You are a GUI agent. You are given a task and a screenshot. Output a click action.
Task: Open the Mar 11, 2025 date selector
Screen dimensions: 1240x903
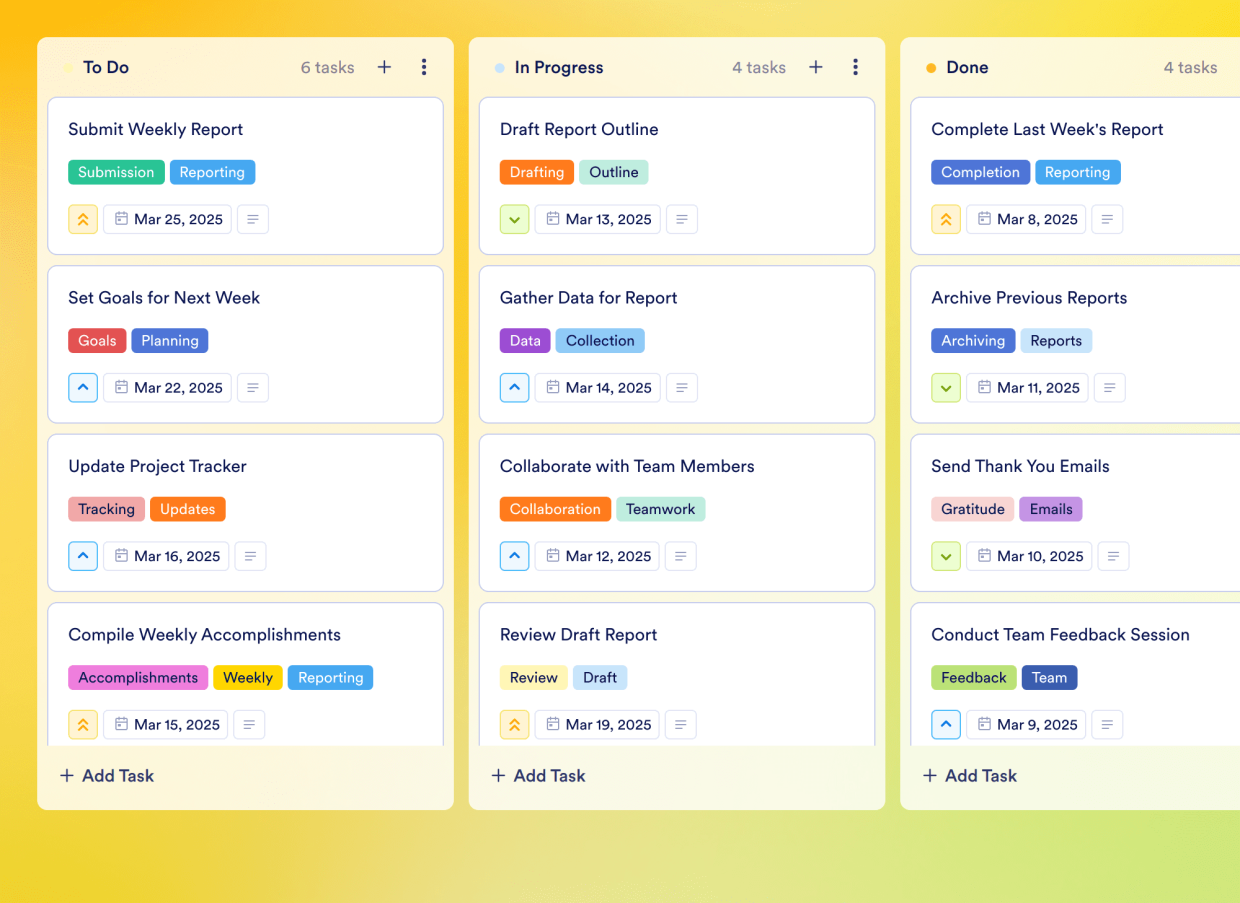pyautogui.click(x=1027, y=387)
